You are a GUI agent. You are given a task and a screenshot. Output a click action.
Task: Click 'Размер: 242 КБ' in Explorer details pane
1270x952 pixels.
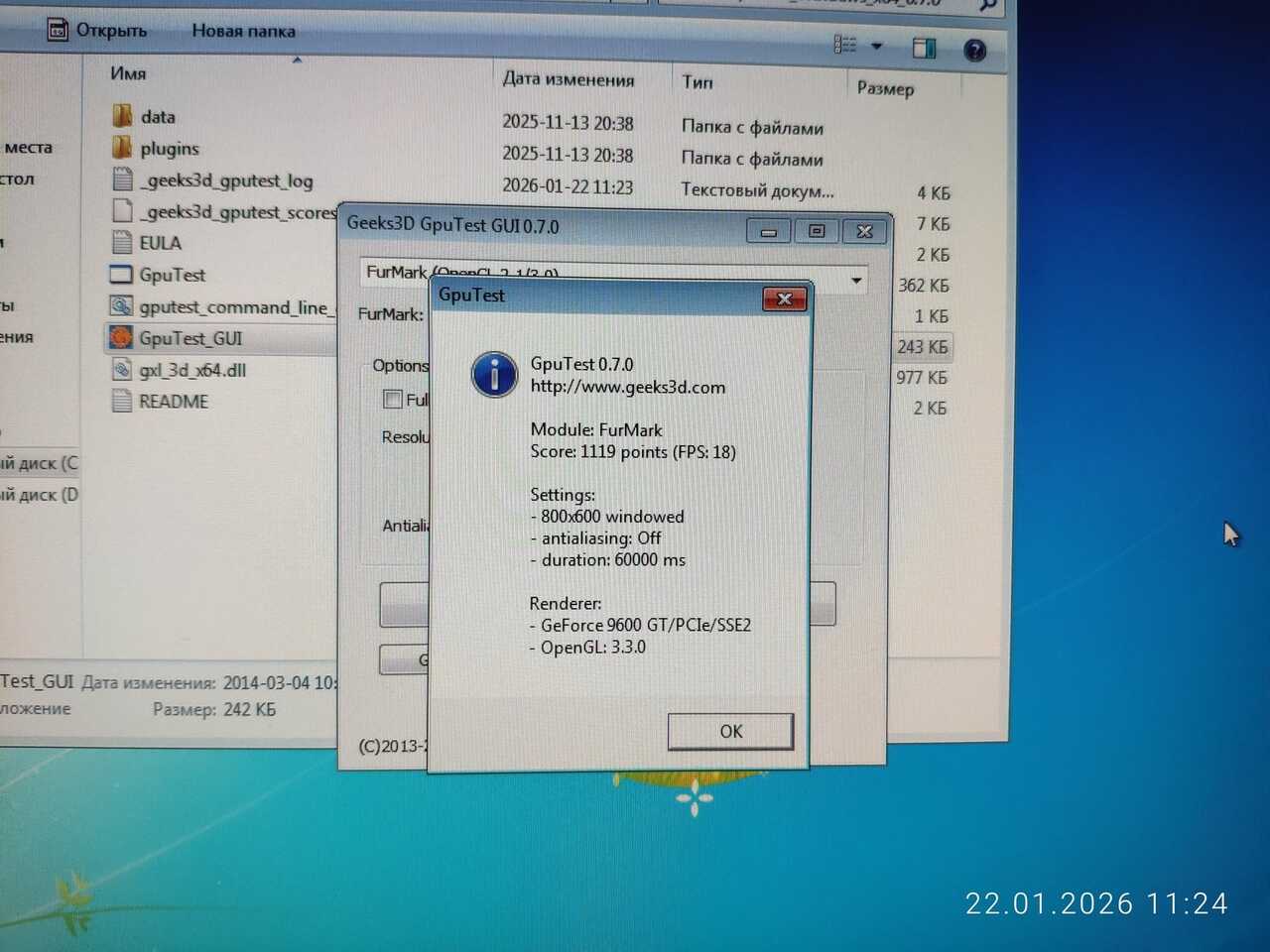point(214,710)
